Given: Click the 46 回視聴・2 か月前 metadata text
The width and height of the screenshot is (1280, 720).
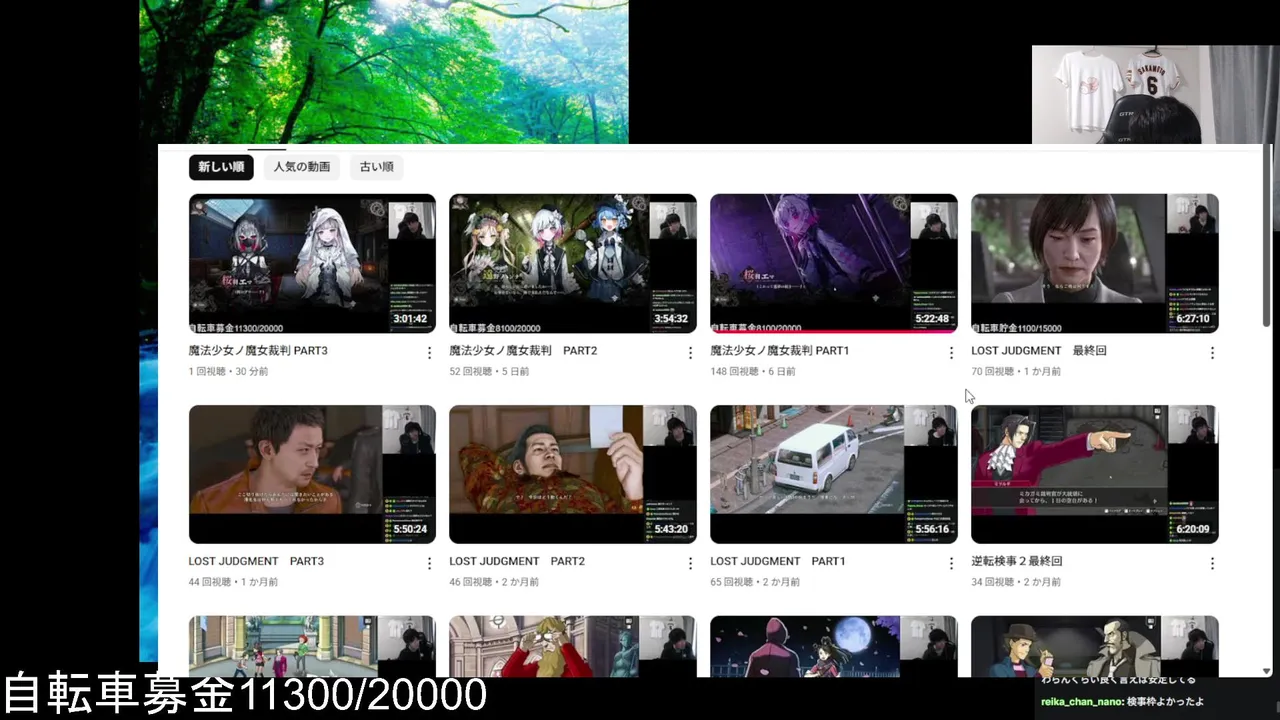Looking at the screenshot, I should (x=494, y=582).
